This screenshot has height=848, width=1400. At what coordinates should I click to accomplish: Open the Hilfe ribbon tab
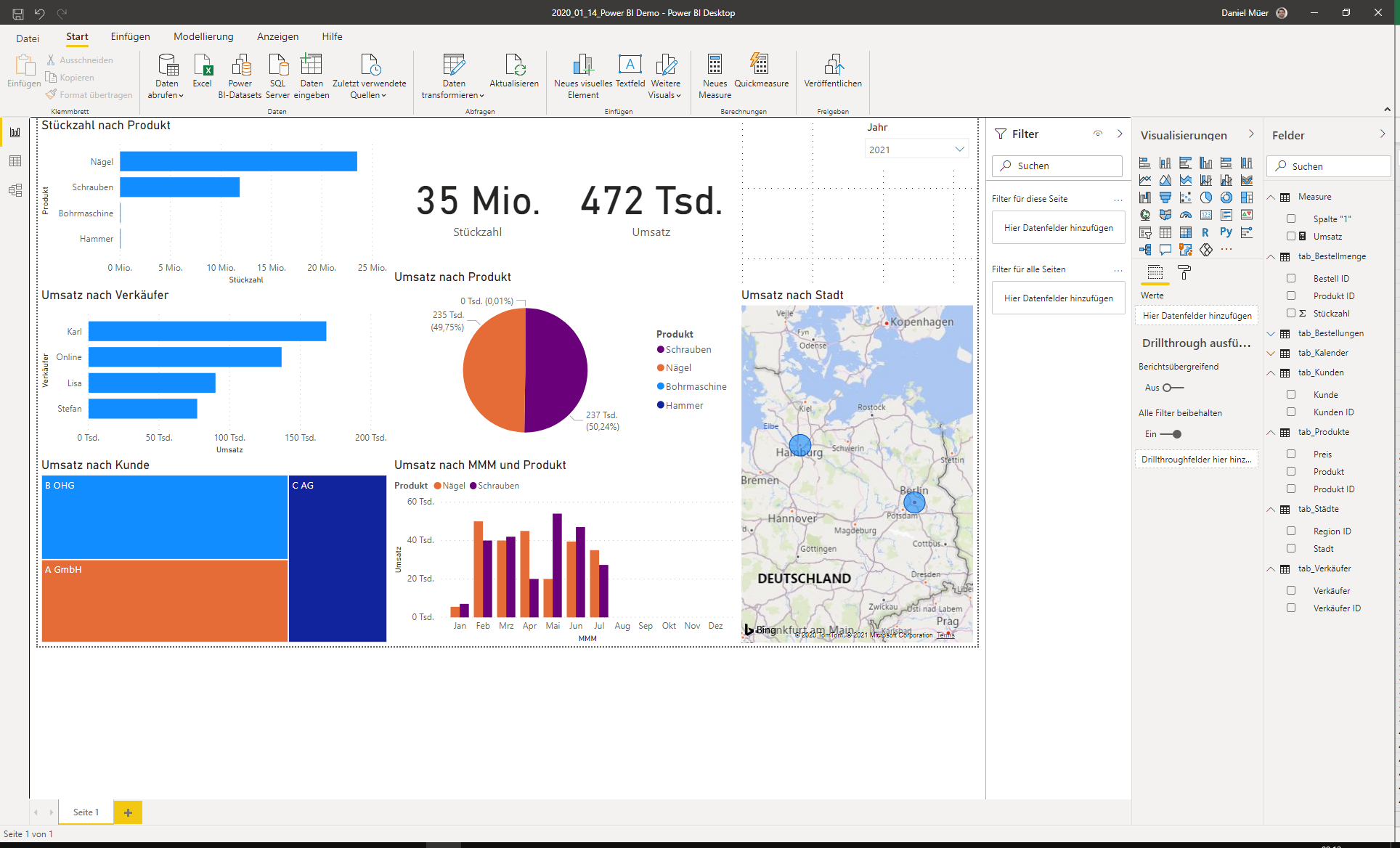[x=332, y=36]
